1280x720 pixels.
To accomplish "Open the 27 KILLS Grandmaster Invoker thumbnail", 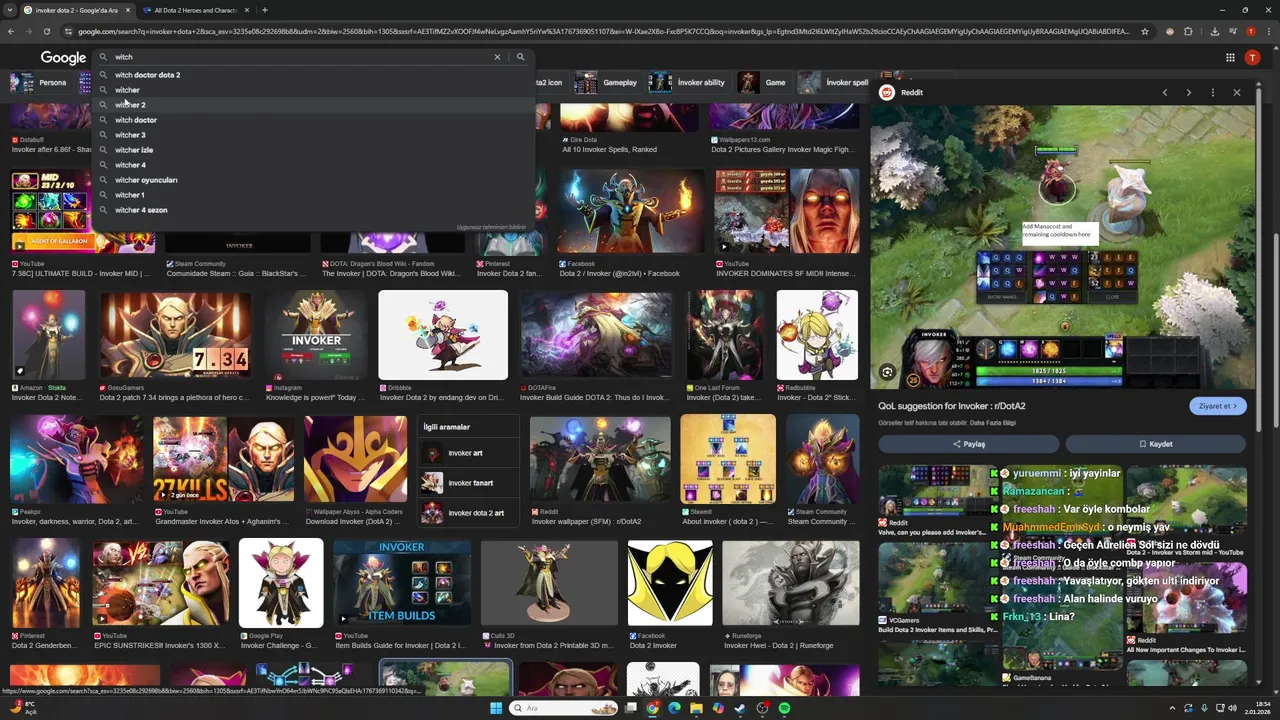I will 223,459.
